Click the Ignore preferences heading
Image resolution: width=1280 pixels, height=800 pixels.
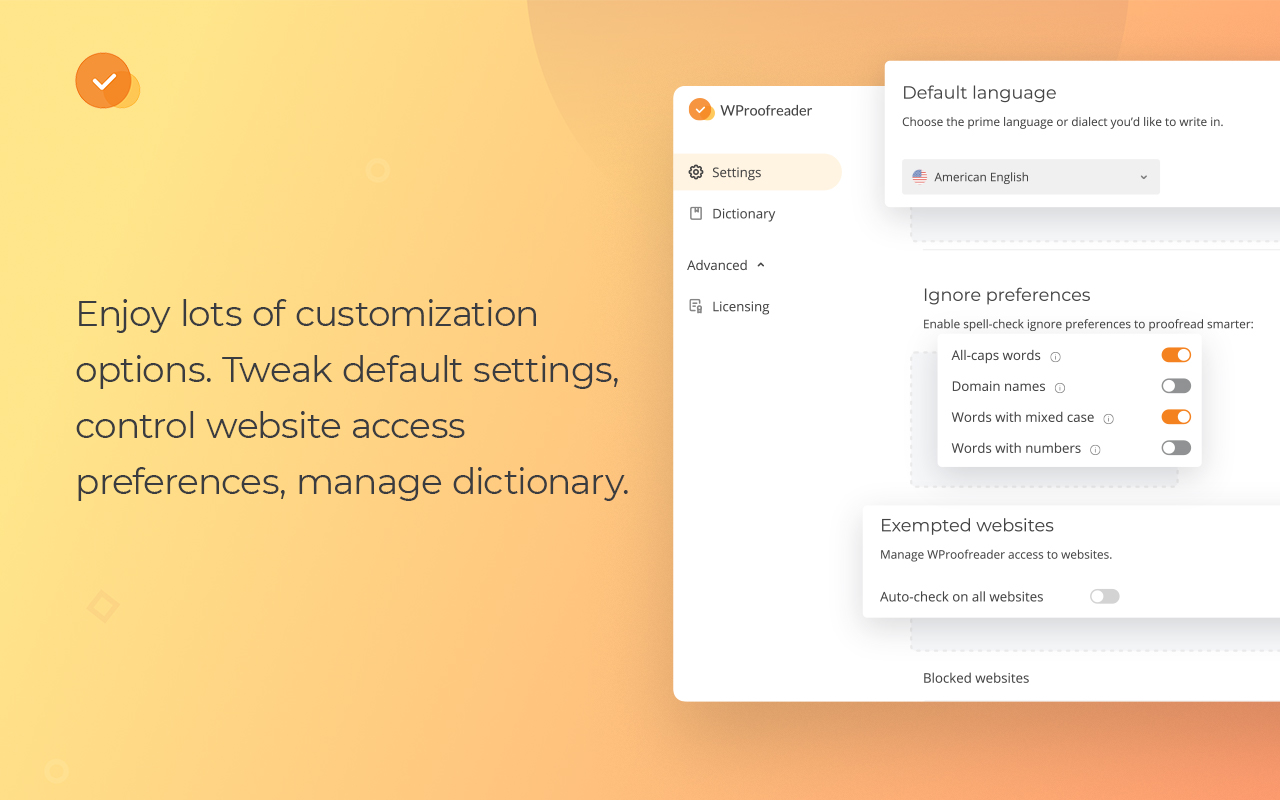point(1006,295)
